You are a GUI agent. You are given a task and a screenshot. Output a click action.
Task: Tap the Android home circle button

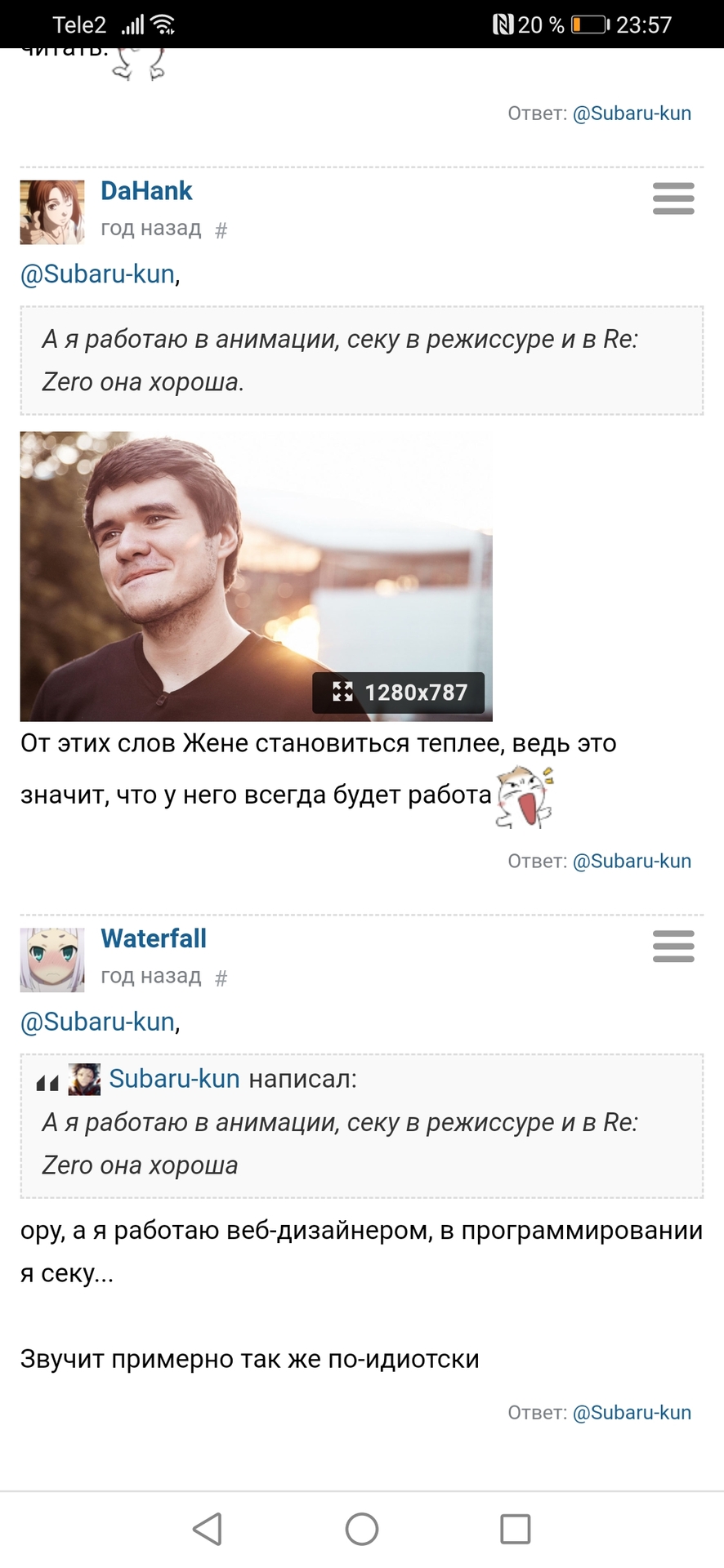click(362, 1529)
